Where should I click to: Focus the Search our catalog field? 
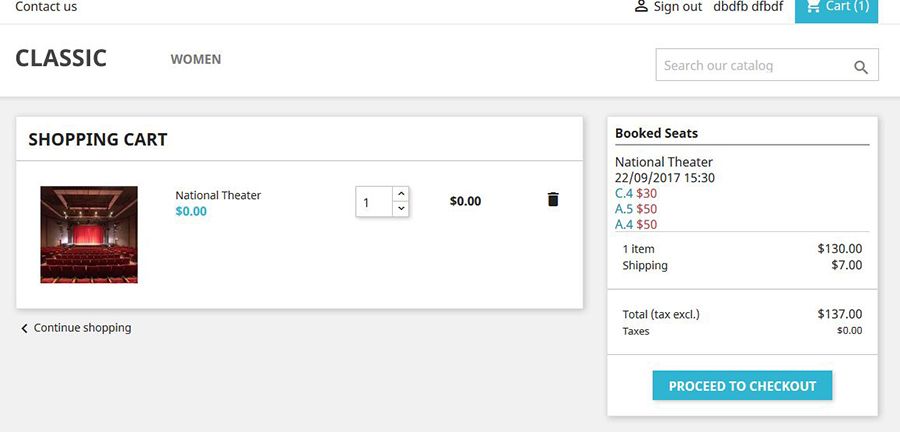coord(750,66)
